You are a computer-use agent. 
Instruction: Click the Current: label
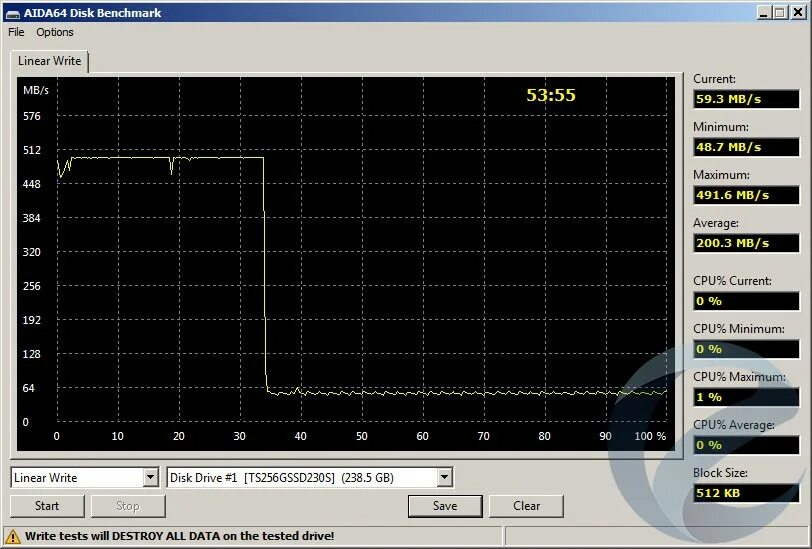click(714, 79)
